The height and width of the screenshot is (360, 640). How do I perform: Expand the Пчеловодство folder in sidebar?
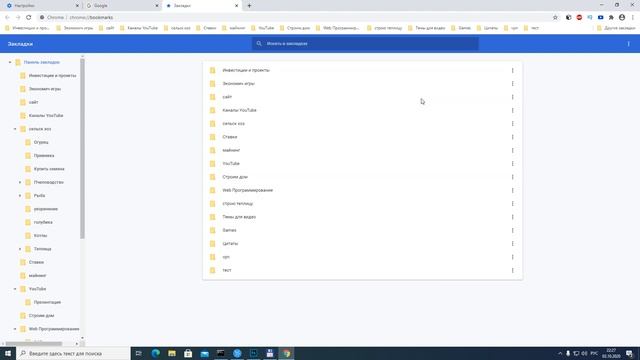(x=20, y=182)
